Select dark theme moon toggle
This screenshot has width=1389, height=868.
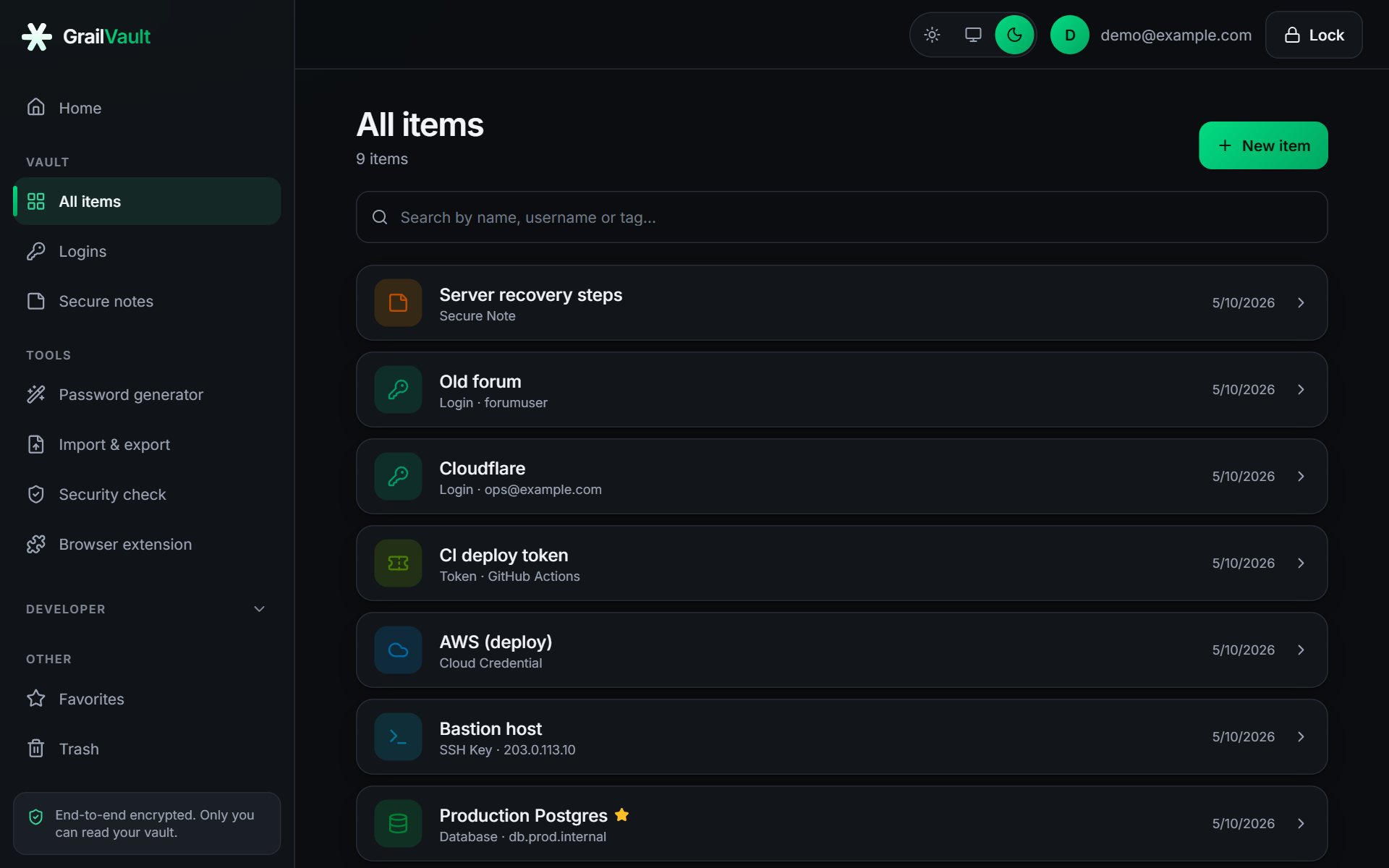point(1014,35)
